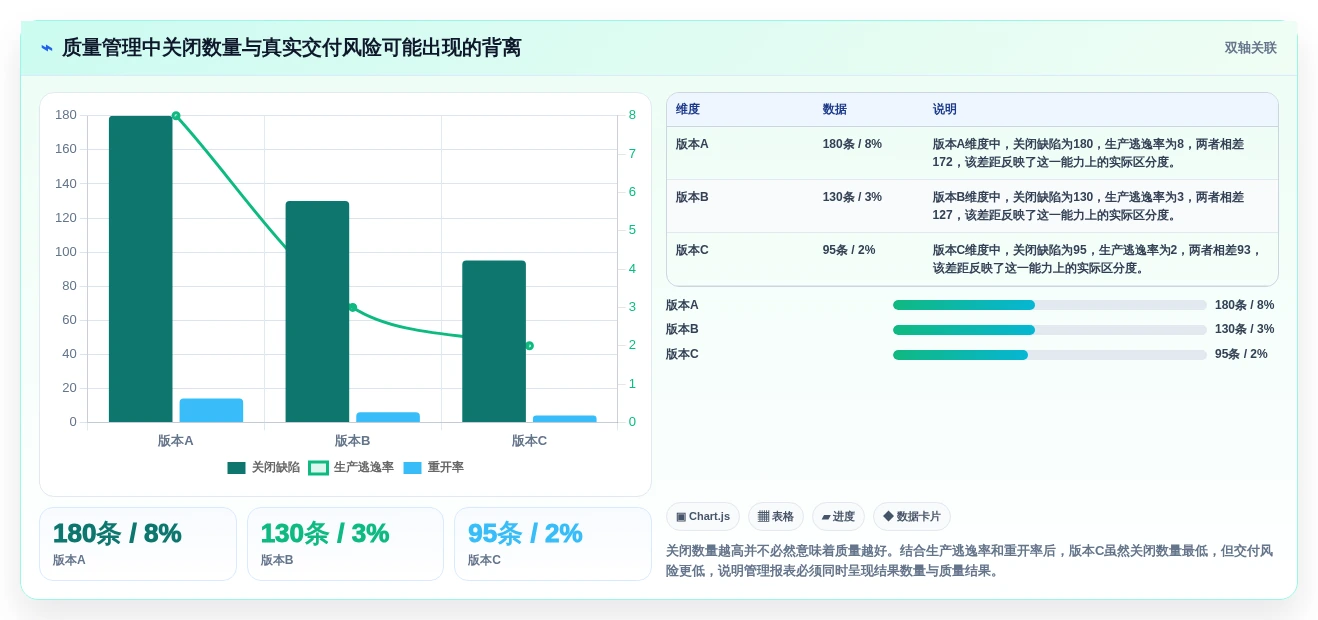Select the 数据卡片 tag chip

click(x=912, y=516)
